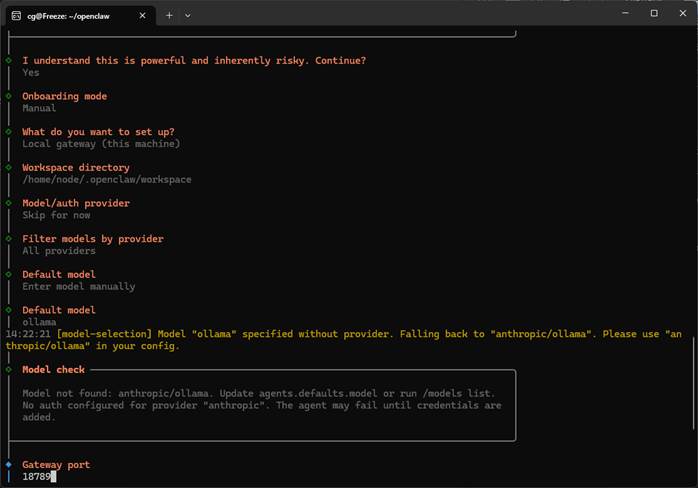698x488 pixels.
Task: Click the 'Filter models by provider' heading
Action: click(92, 239)
